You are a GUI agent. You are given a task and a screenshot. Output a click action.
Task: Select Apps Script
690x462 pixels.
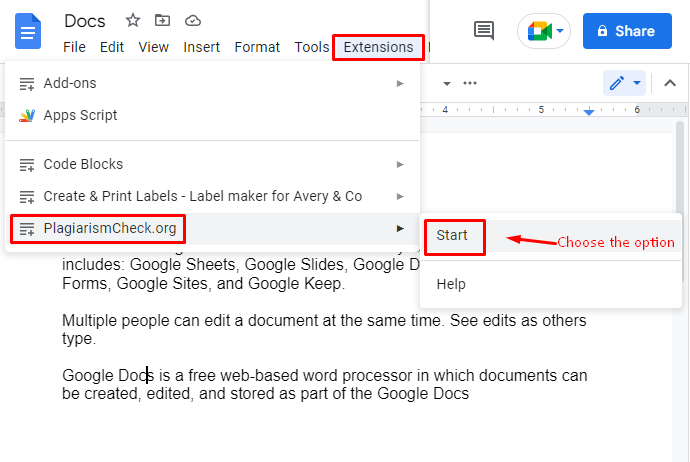click(212, 115)
